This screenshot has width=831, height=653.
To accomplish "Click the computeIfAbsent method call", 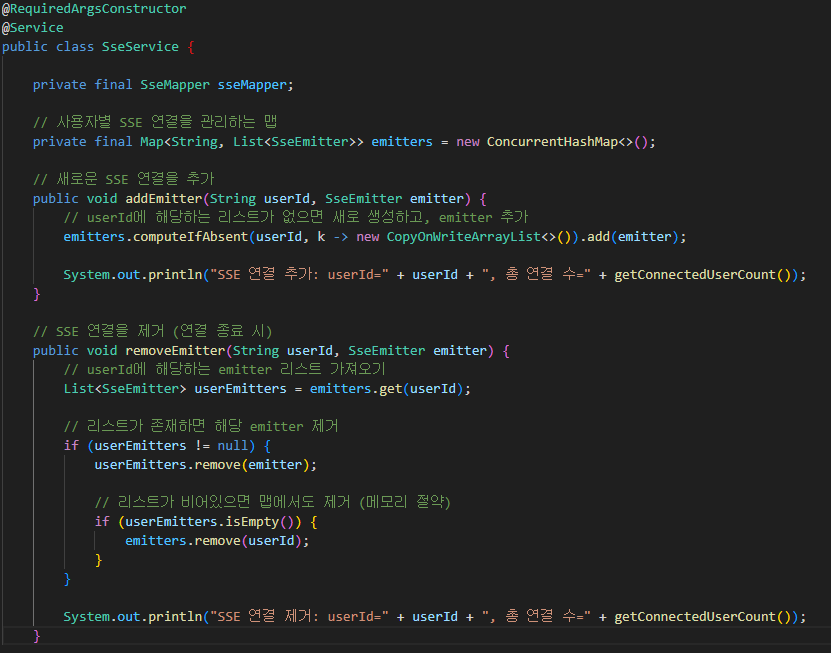I will pyautogui.click(x=190, y=237).
